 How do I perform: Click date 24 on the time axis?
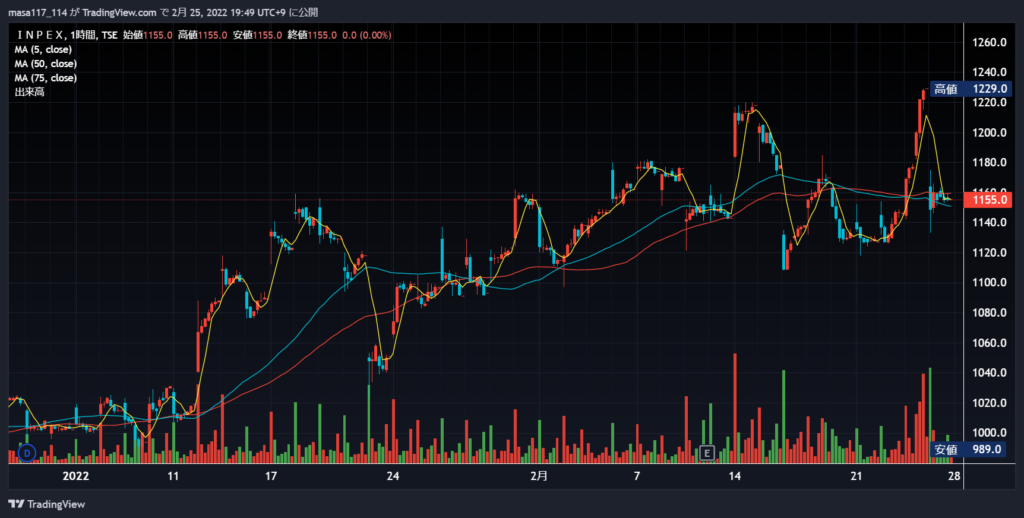(392, 476)
